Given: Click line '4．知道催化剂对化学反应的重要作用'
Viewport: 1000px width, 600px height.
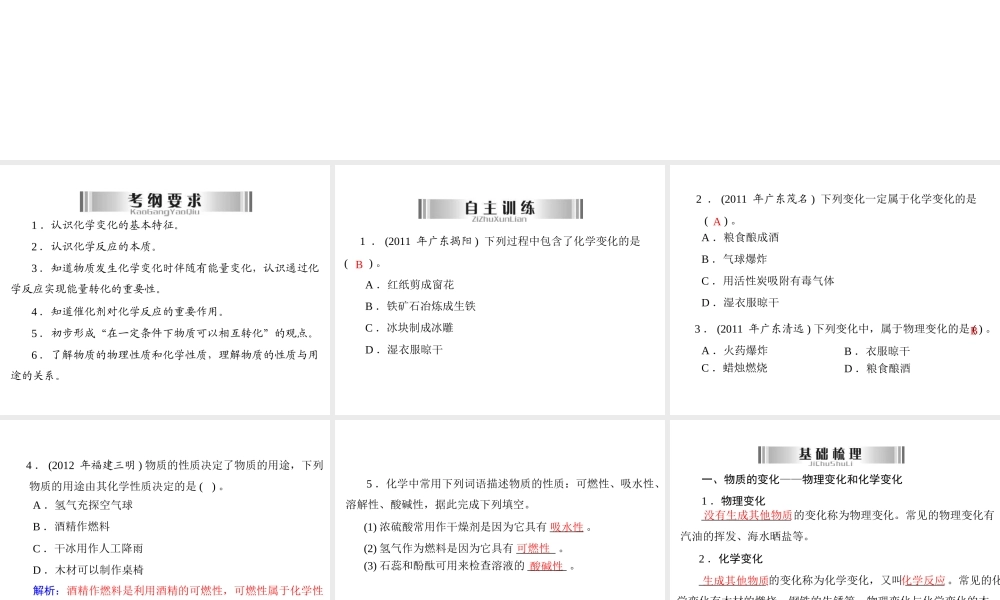Looking at the screenshot, I should coord(129,312).
